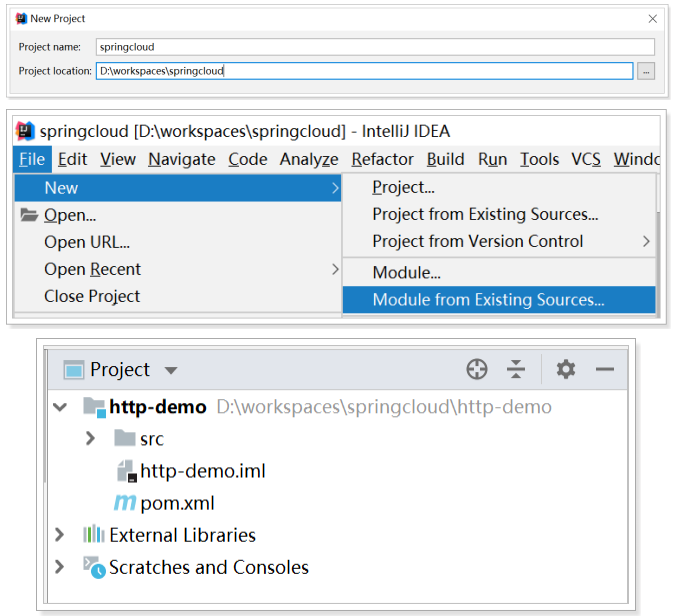The height and width of the screenshot is (616, 678).
Task: Open the Navigate menu
Action: [x=182, y=160]
